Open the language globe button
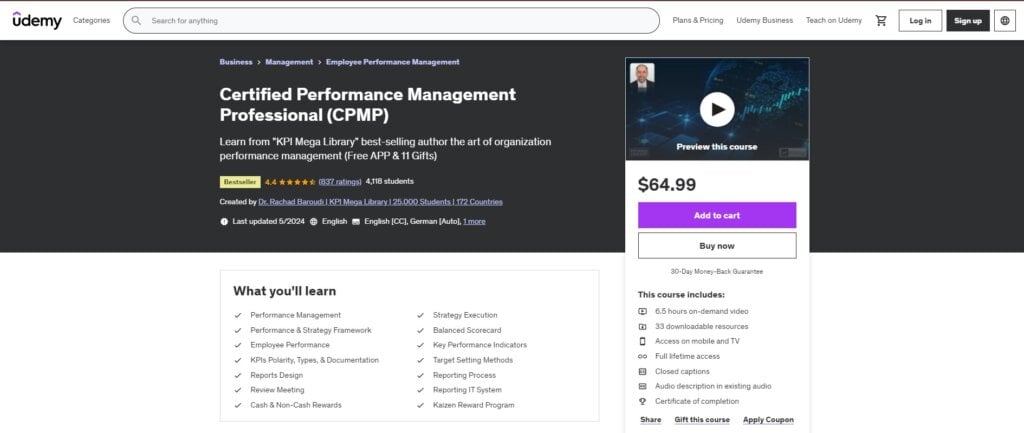 (x=1004, y=20)
